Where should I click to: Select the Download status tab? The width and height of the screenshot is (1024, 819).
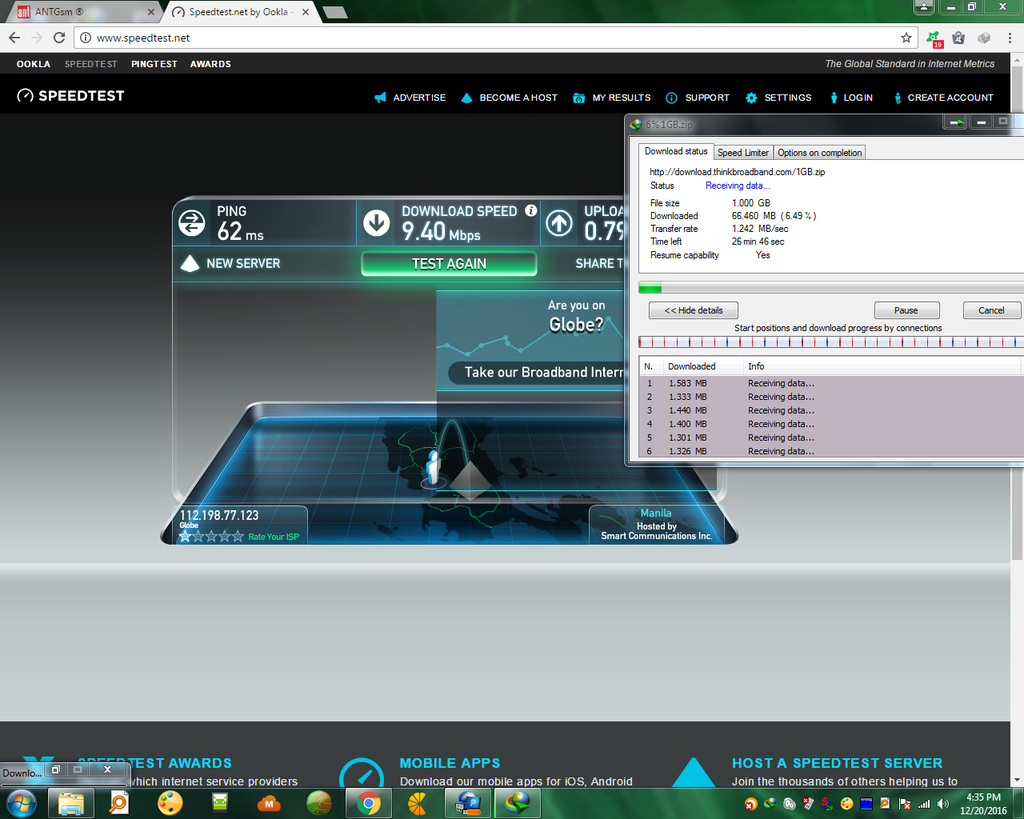pos(676,152)
